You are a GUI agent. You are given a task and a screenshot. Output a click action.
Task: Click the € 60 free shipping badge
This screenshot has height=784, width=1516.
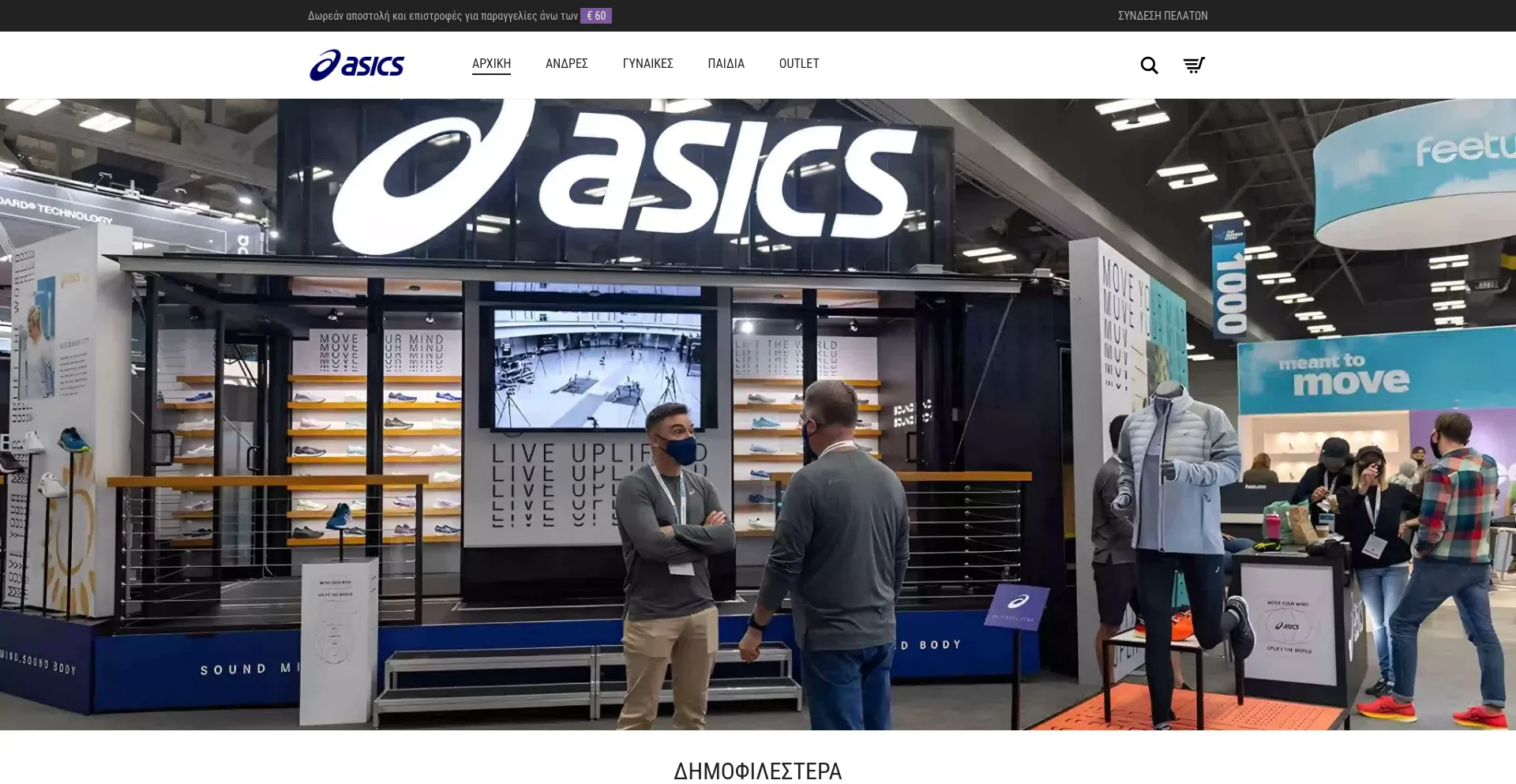pyautogui.click(x=596, y=16)
